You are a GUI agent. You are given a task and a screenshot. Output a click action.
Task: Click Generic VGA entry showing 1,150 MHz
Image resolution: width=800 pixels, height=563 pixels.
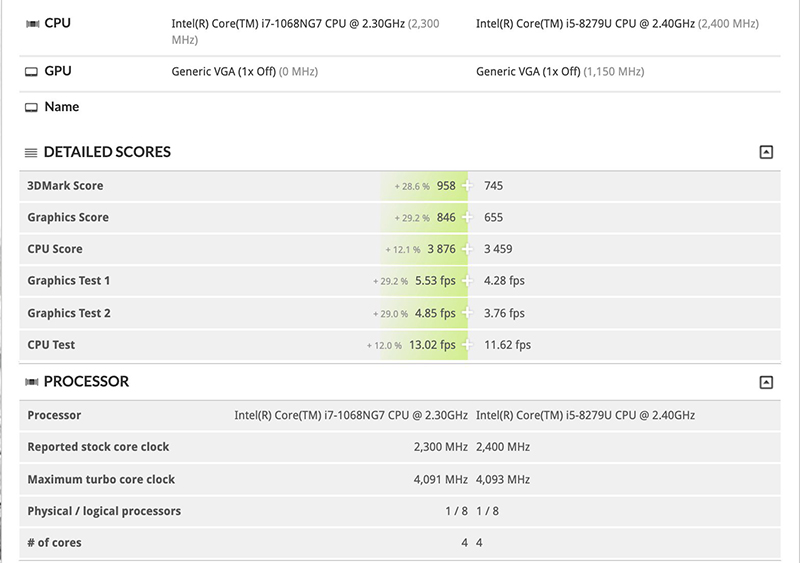[560, 71]
